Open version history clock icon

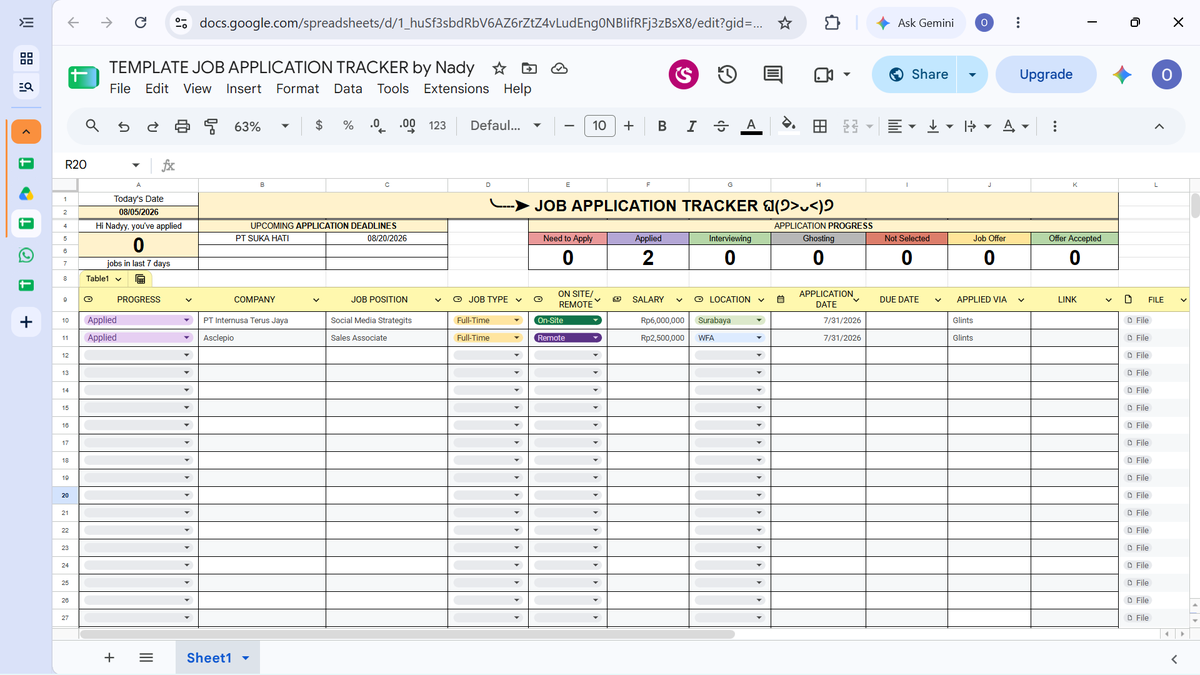click(727, 74)
